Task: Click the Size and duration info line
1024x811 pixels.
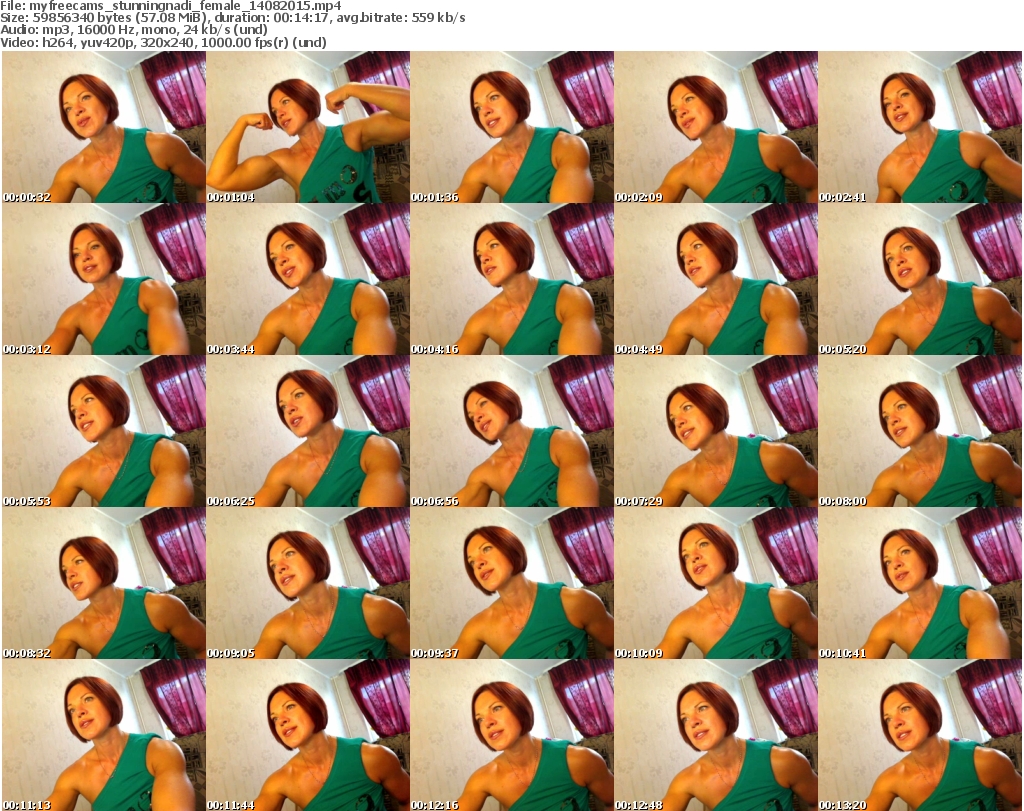Action: tap(233, 18)
